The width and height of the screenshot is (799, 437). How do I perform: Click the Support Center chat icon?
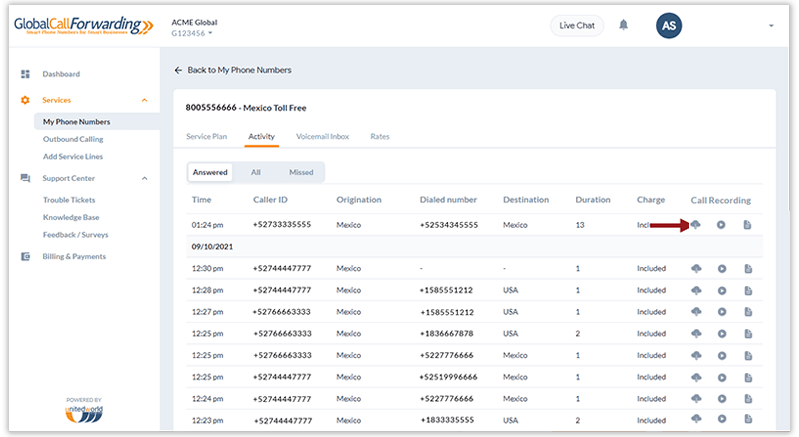pos(25,178)
